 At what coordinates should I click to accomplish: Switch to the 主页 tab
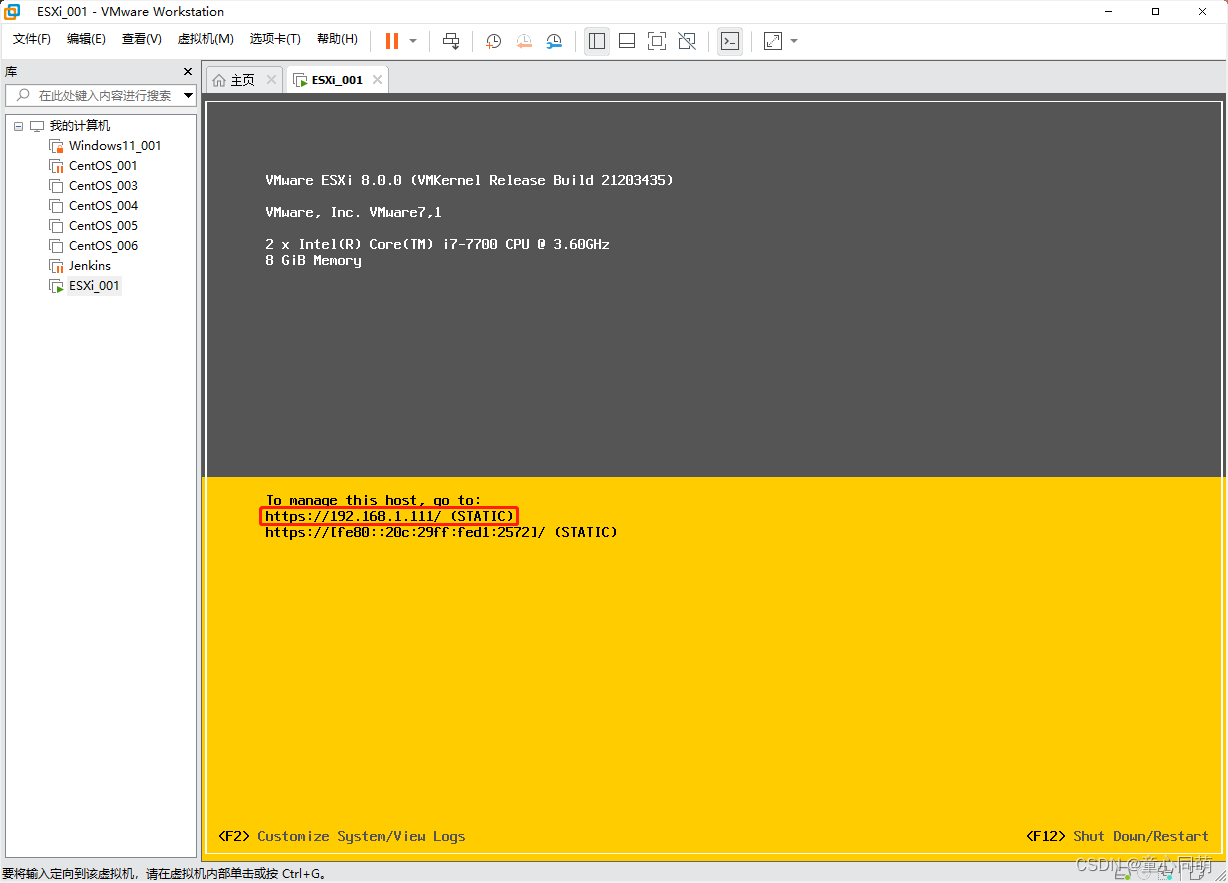(240, 79)
